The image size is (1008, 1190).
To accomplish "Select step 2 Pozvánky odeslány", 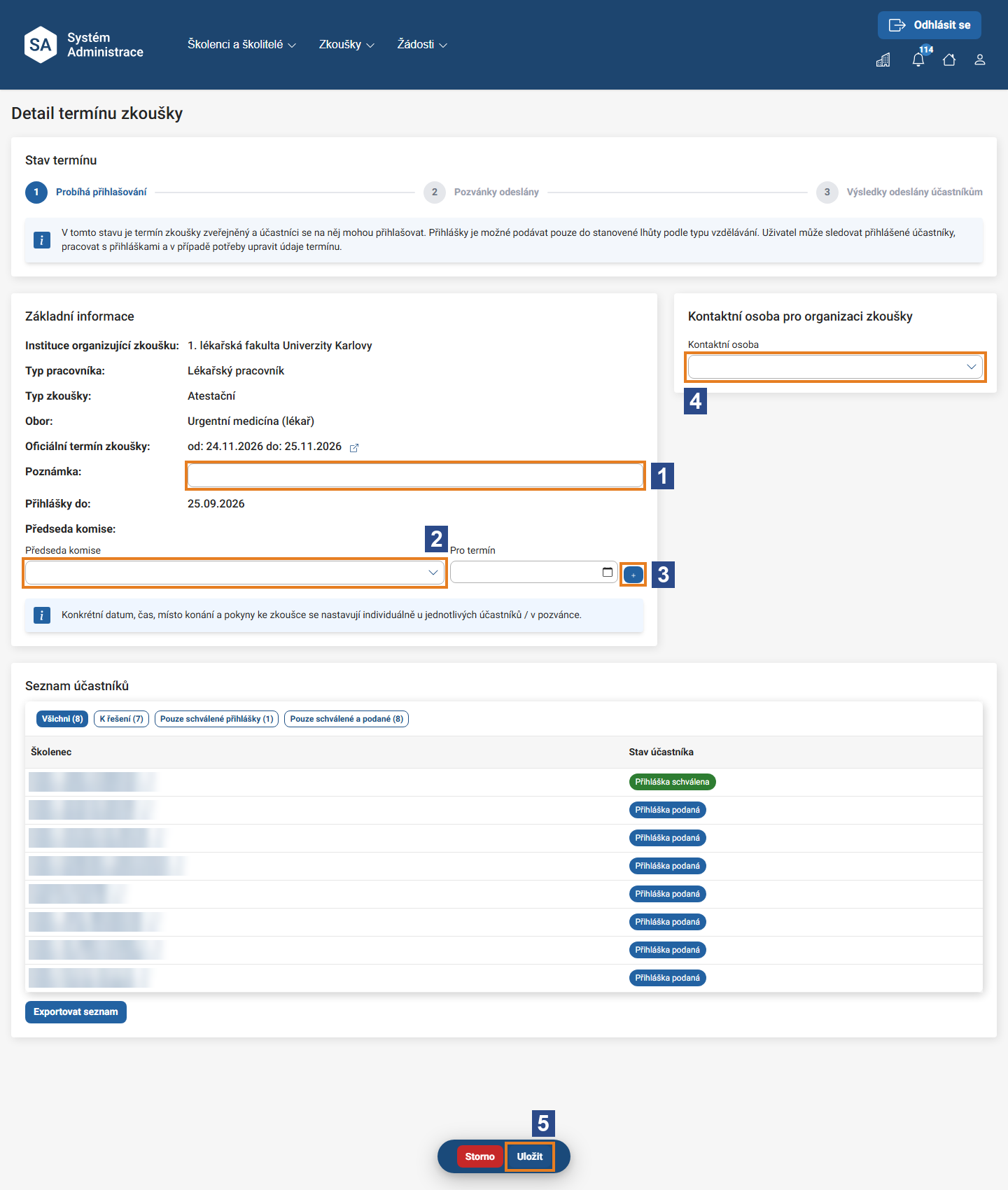I will pos(482,192).
